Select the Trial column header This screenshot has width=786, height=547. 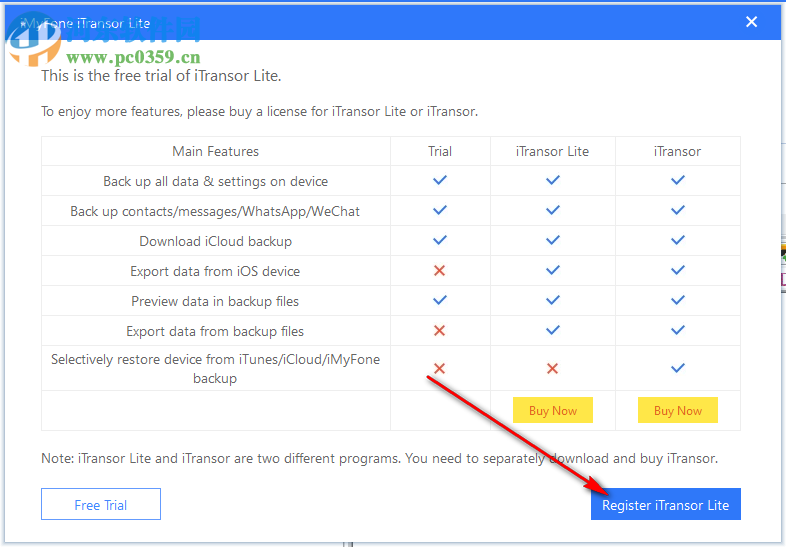440,151
